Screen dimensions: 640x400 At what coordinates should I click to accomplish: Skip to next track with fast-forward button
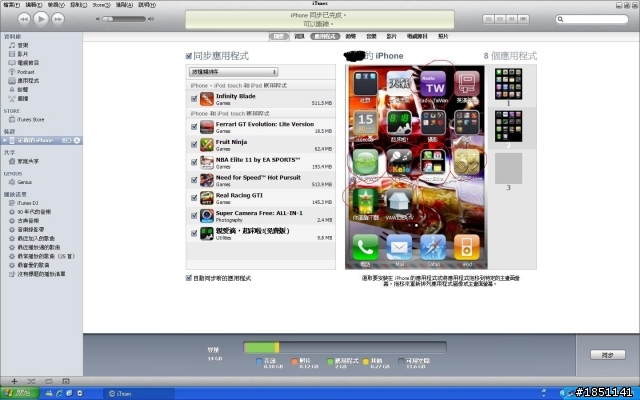(58, 19)
